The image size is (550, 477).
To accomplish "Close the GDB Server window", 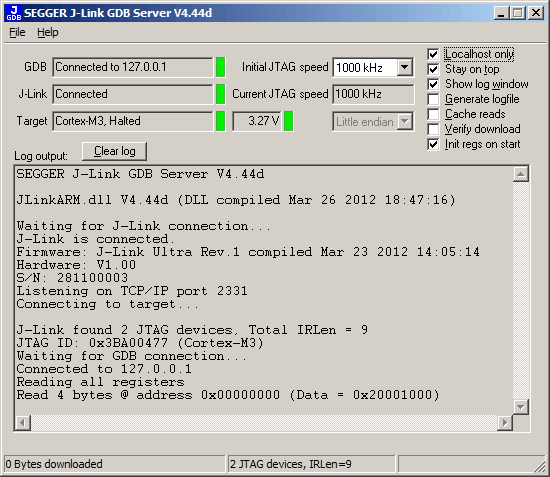I will (536, 13).
